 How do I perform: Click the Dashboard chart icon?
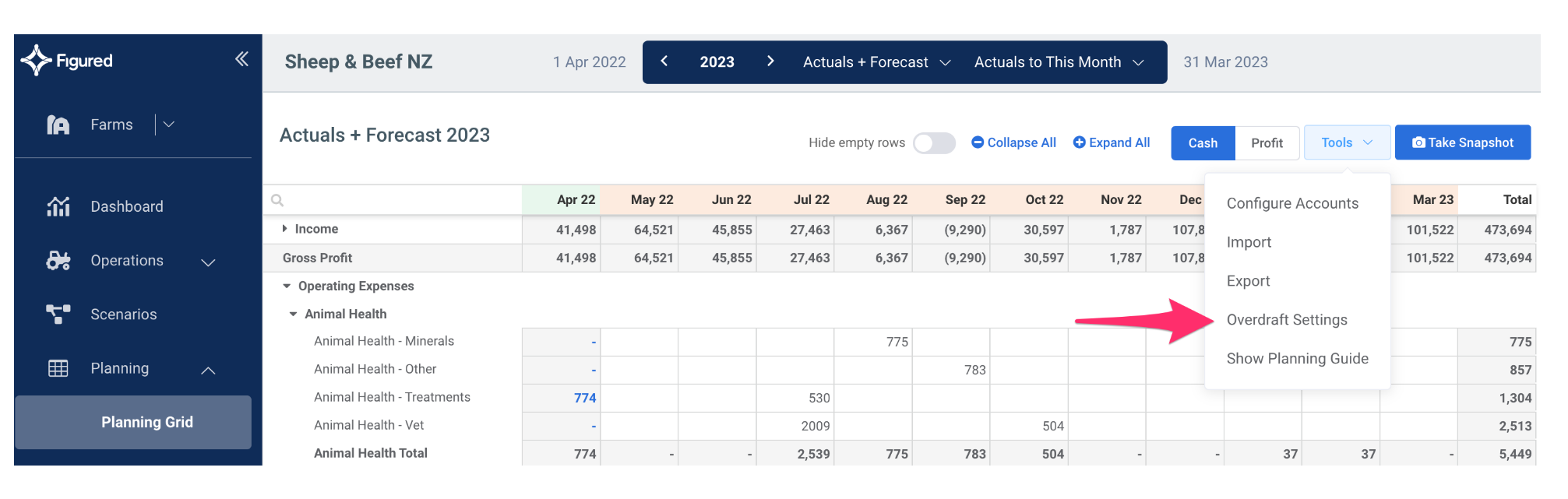(x=58, y=206)
